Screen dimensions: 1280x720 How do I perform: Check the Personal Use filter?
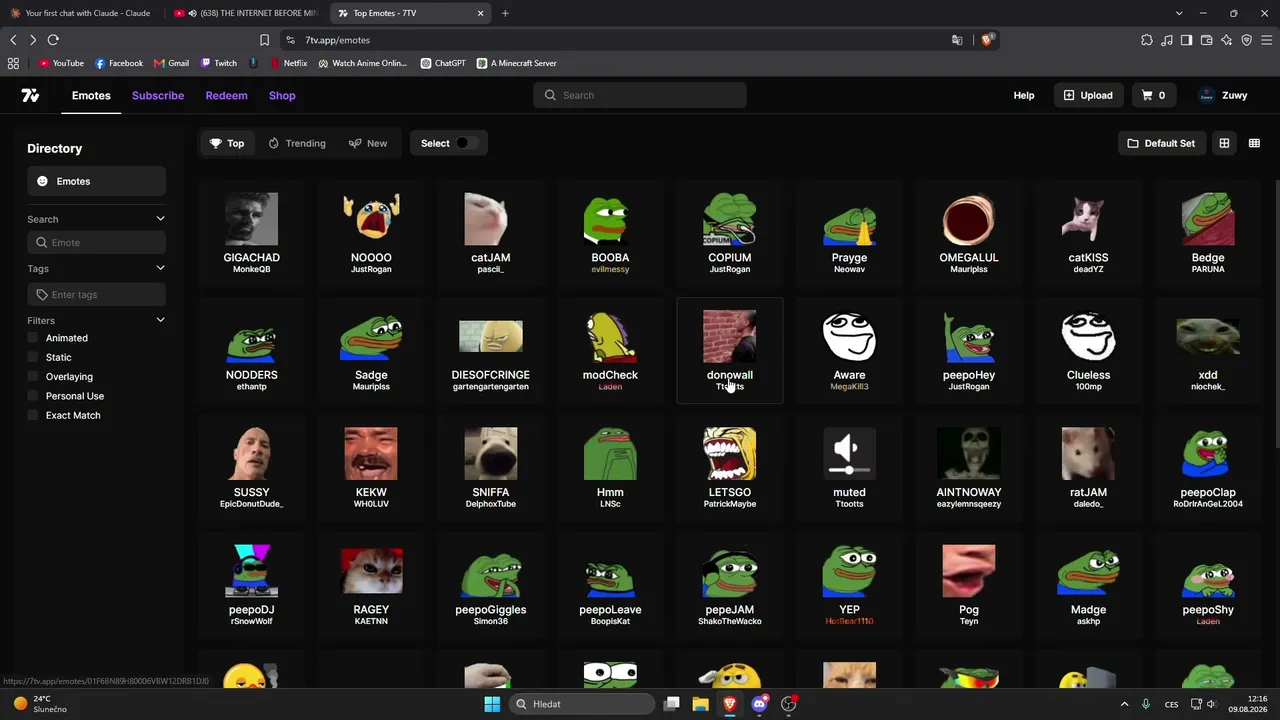click(33, 396)
